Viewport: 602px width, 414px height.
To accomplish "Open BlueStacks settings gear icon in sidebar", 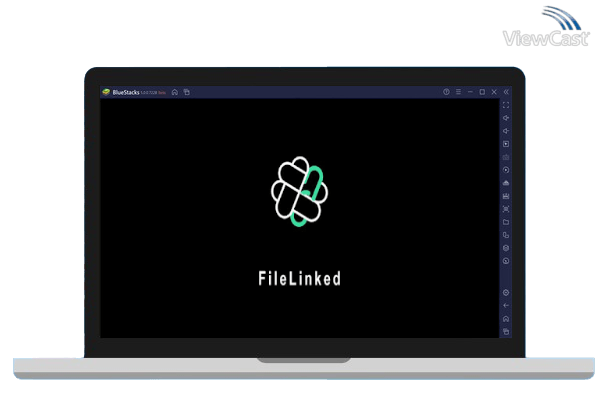I will (506, 293).
